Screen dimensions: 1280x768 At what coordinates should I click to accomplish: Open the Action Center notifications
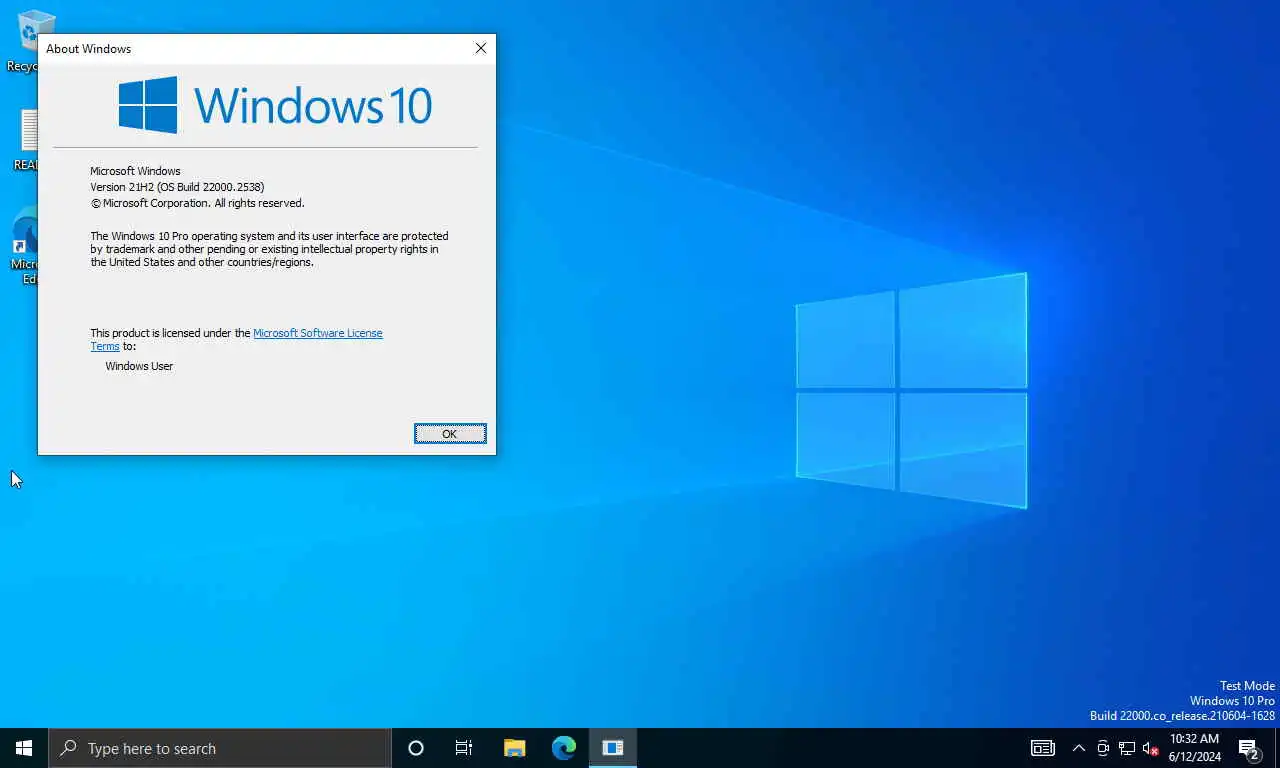pos(1249,748)
